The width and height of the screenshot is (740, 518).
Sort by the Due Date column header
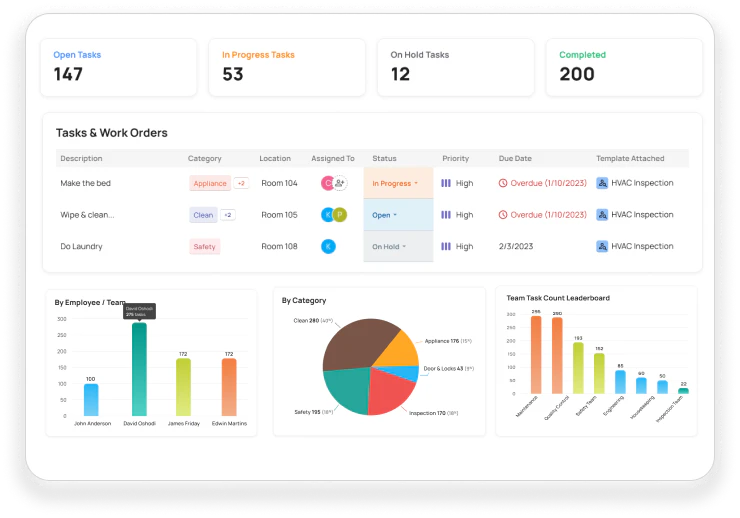click(515, 159)
